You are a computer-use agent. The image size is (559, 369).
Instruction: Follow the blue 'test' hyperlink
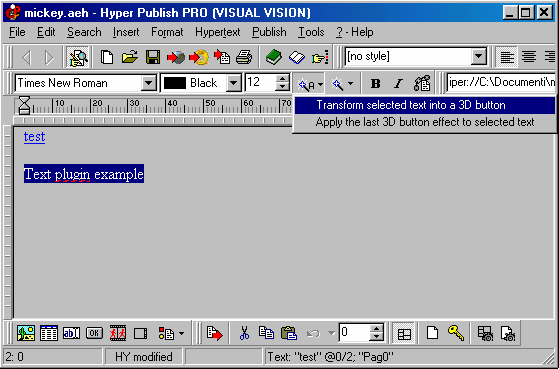[35, 137]
